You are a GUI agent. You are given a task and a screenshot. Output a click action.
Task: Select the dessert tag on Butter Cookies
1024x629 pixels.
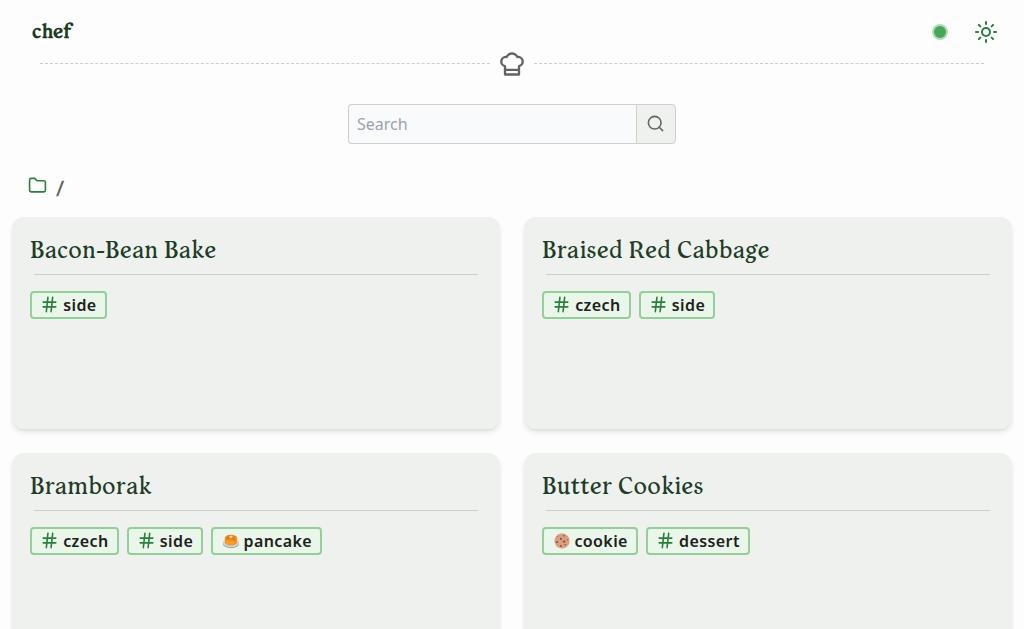click(x=698, y=541)
